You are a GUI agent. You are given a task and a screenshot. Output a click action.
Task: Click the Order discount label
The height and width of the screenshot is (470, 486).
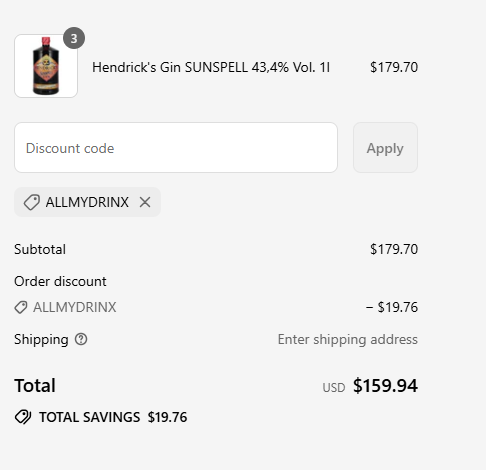click(x=60, y=281)
